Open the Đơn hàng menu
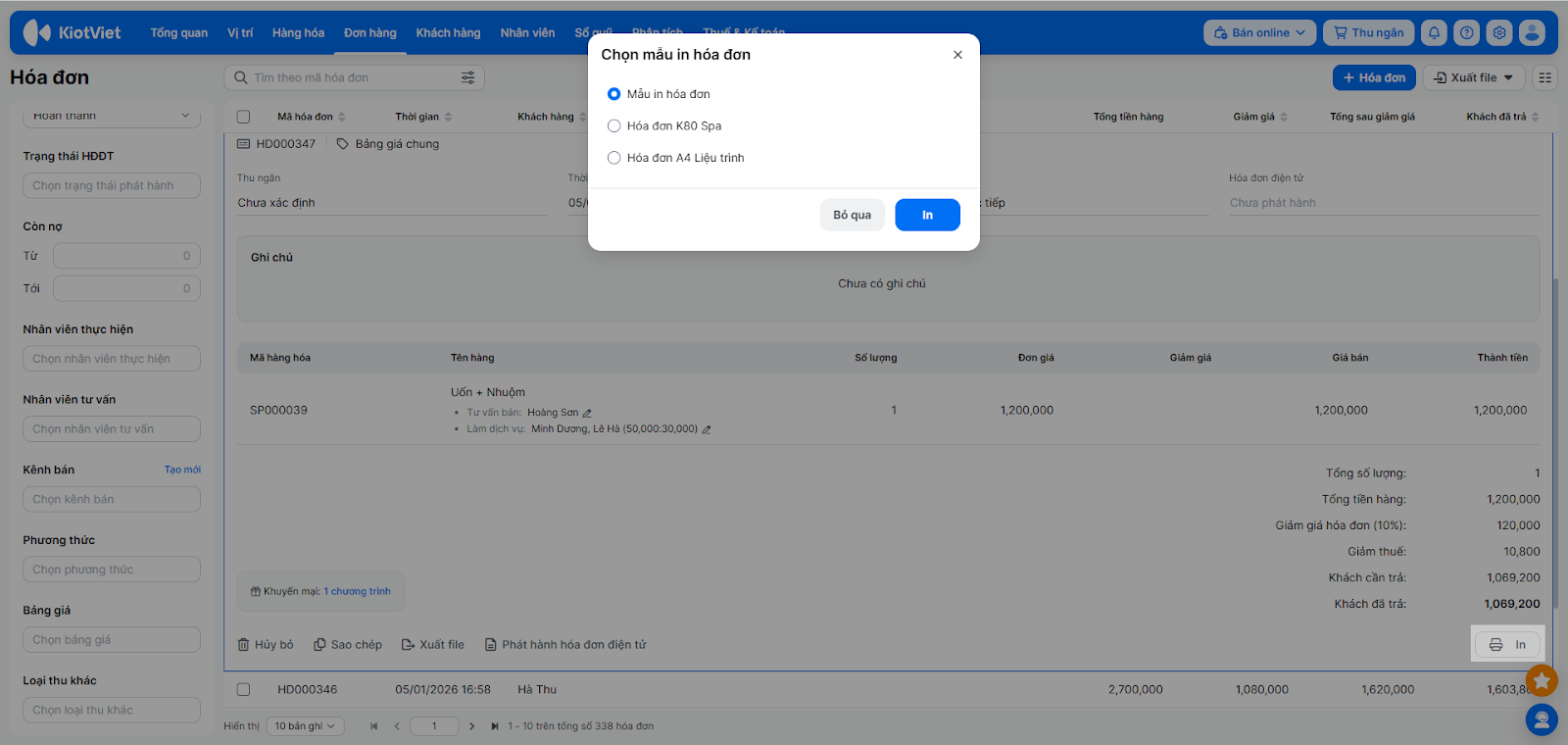 pos(370,32)
